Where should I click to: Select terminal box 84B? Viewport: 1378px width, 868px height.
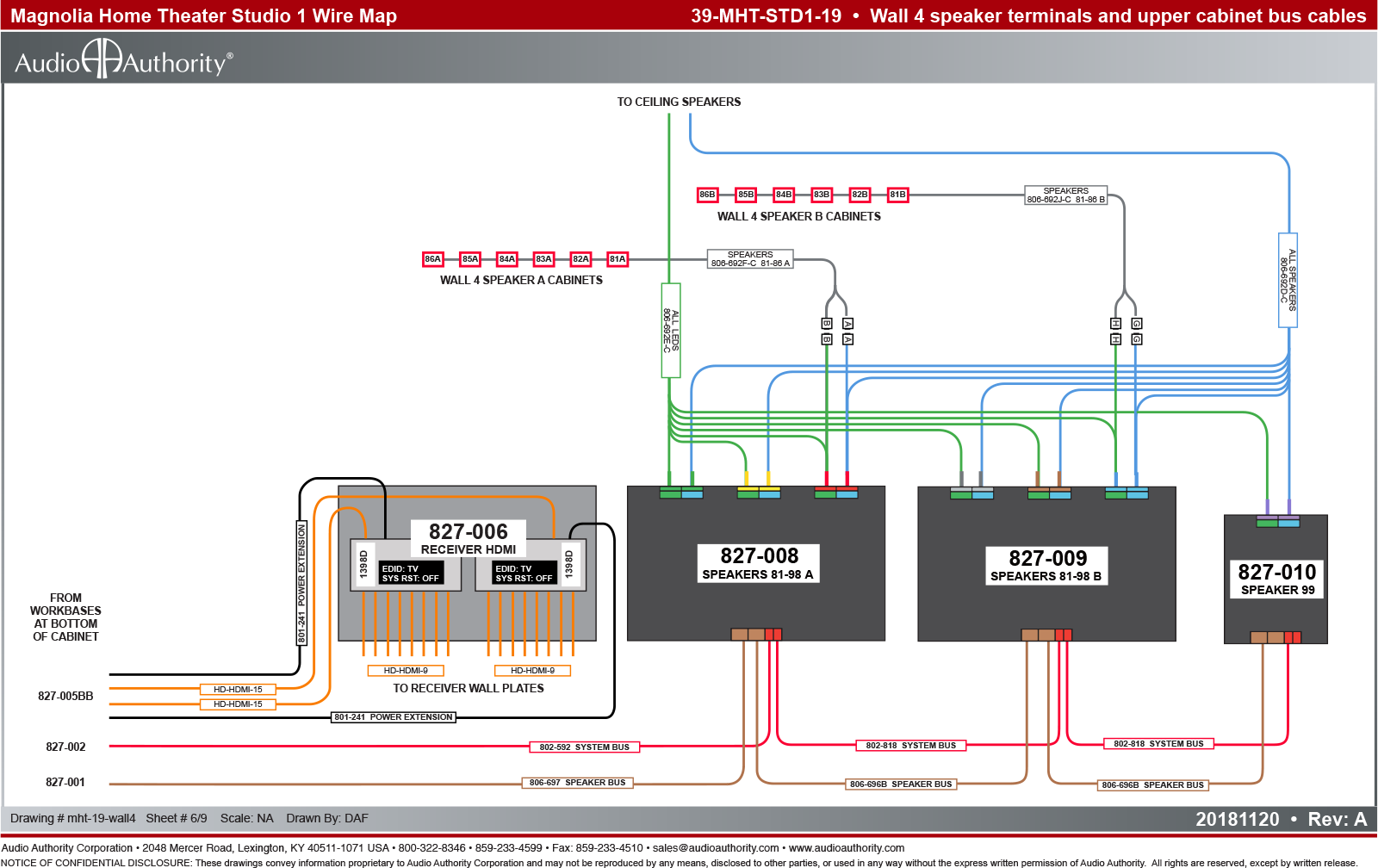pyautogui.click(x=784, y=195)
